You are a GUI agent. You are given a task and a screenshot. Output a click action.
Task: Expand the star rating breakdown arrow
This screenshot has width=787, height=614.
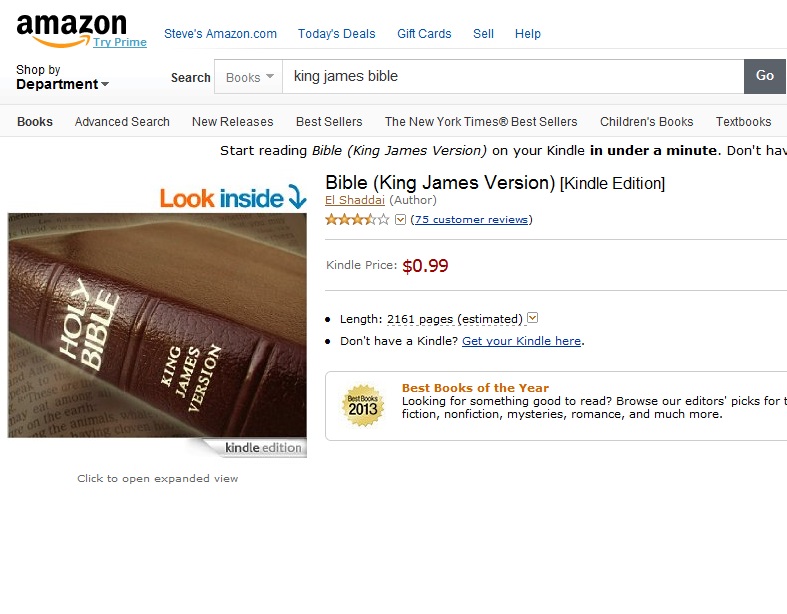(400, 219)
